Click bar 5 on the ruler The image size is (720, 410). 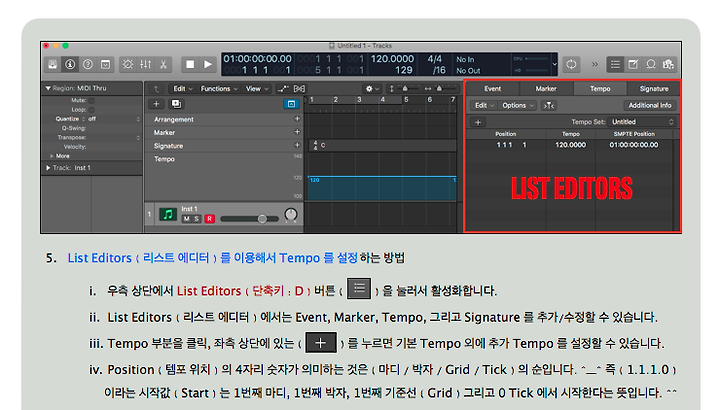(x=406, y=100)
